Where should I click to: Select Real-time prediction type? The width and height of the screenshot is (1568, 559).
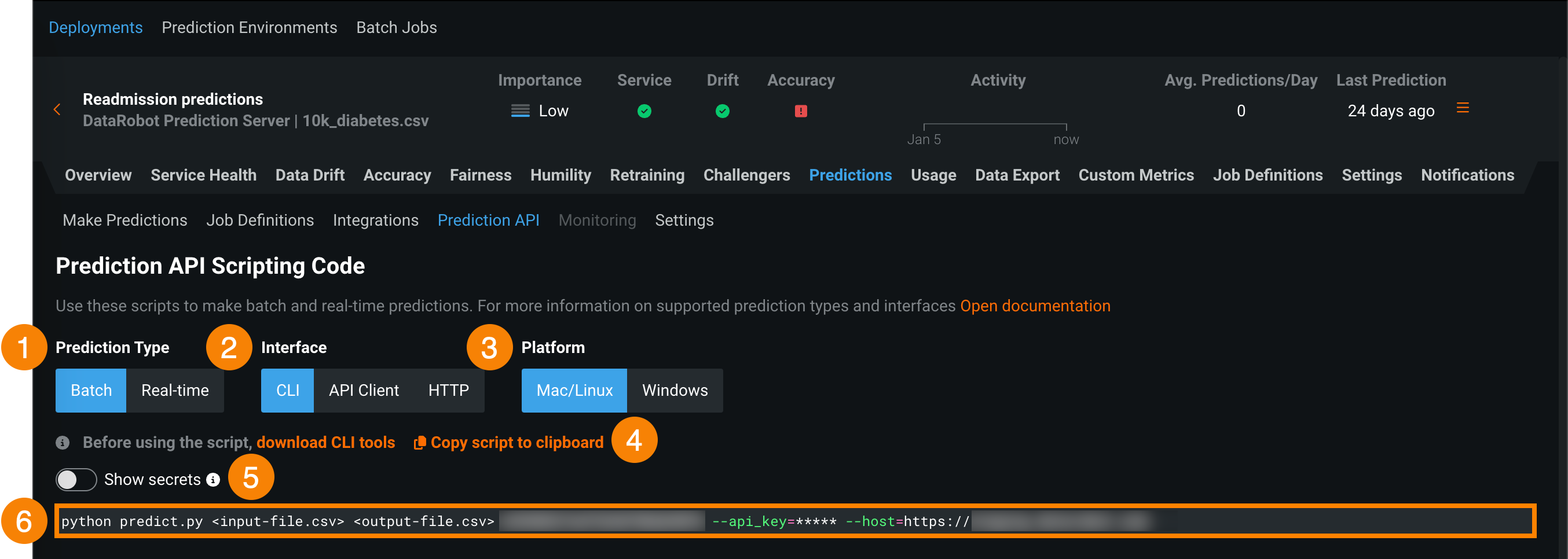click(x=175, y=391)
